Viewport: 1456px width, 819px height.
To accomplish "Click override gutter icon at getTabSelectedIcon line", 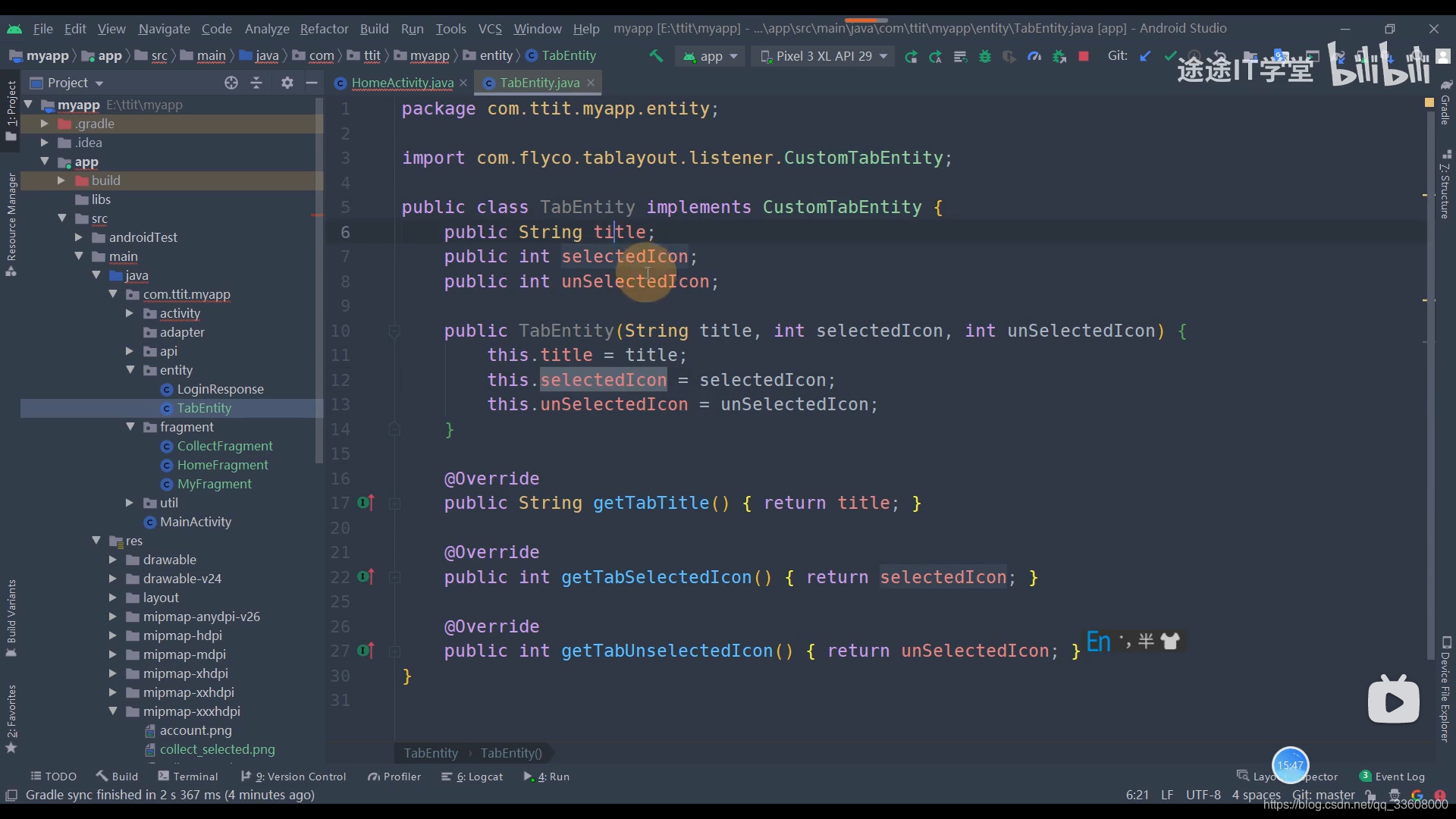I will (366, 577).
